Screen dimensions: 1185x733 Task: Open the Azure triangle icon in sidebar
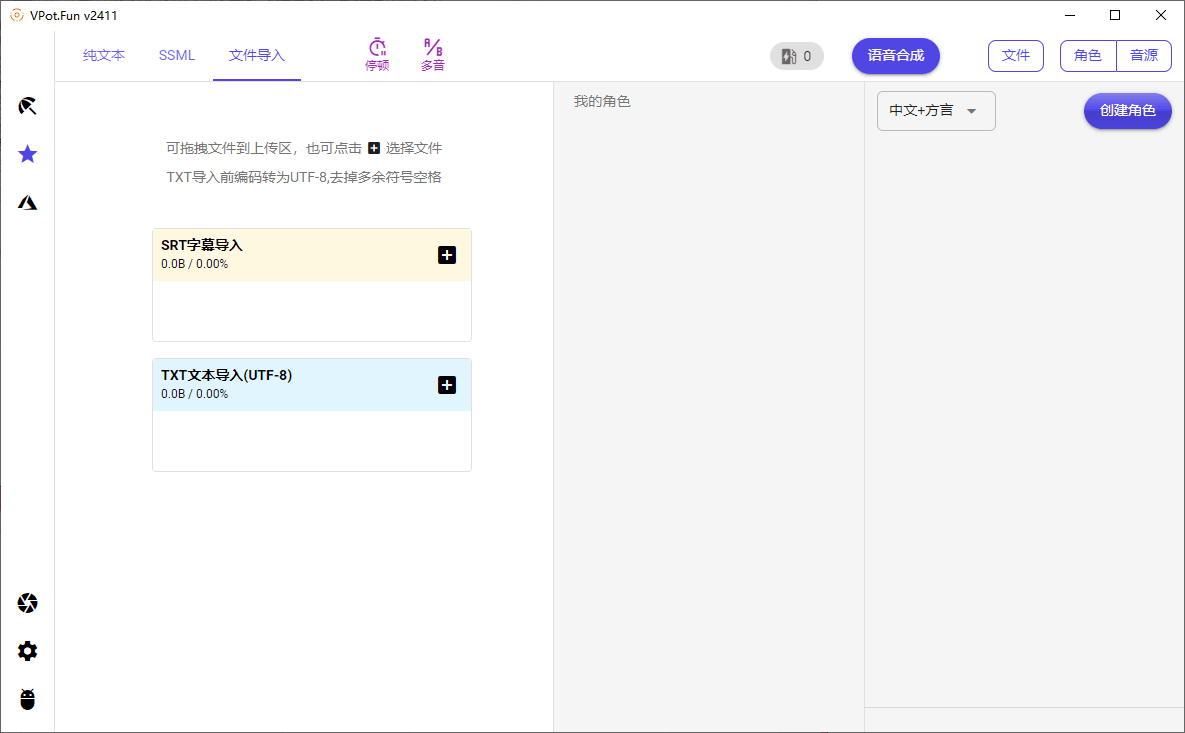[28, 203]
